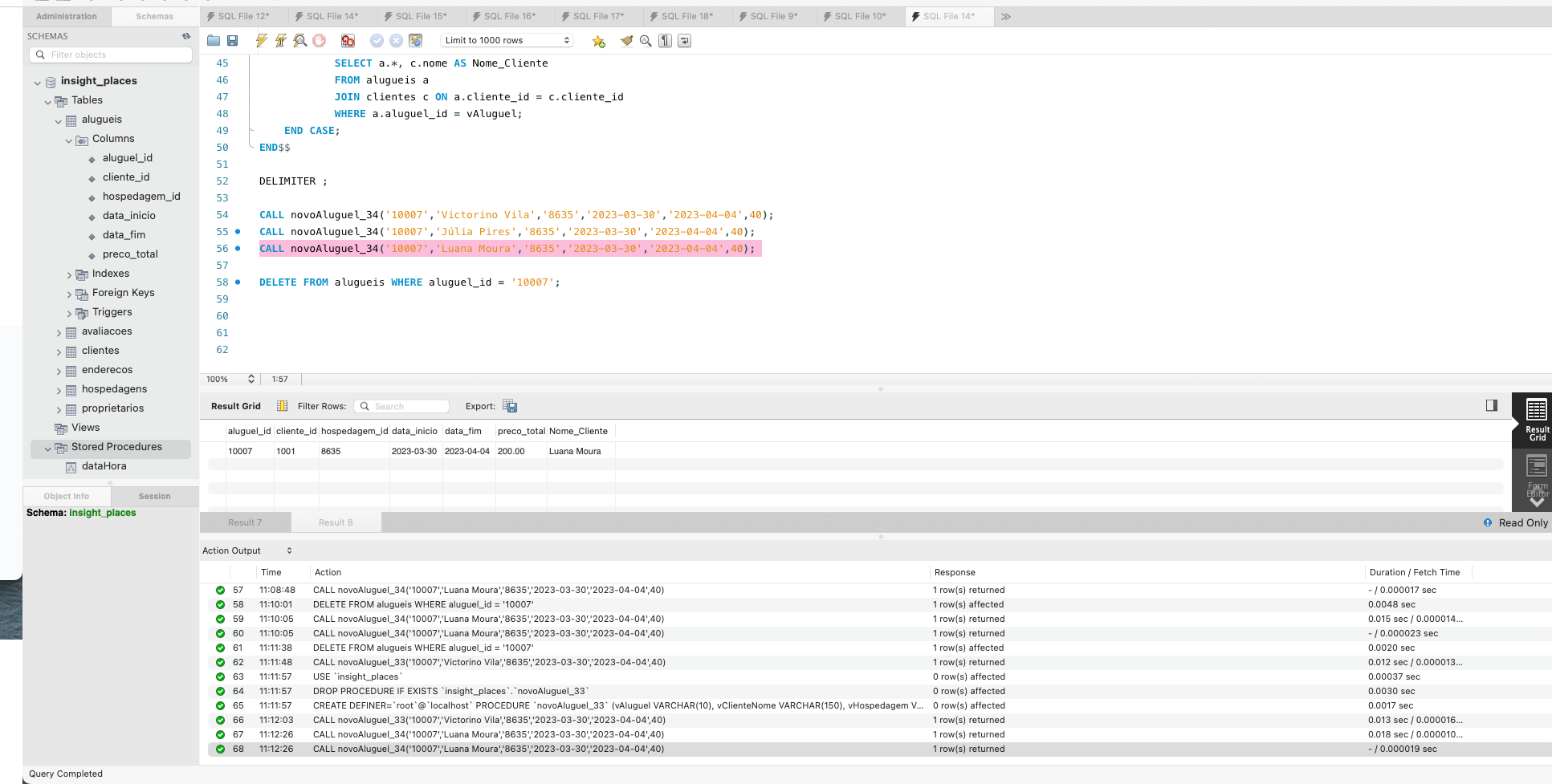Screen dimensions: 1552x784
Task: Select the preco_total column
Action: (x=130, y=254)
